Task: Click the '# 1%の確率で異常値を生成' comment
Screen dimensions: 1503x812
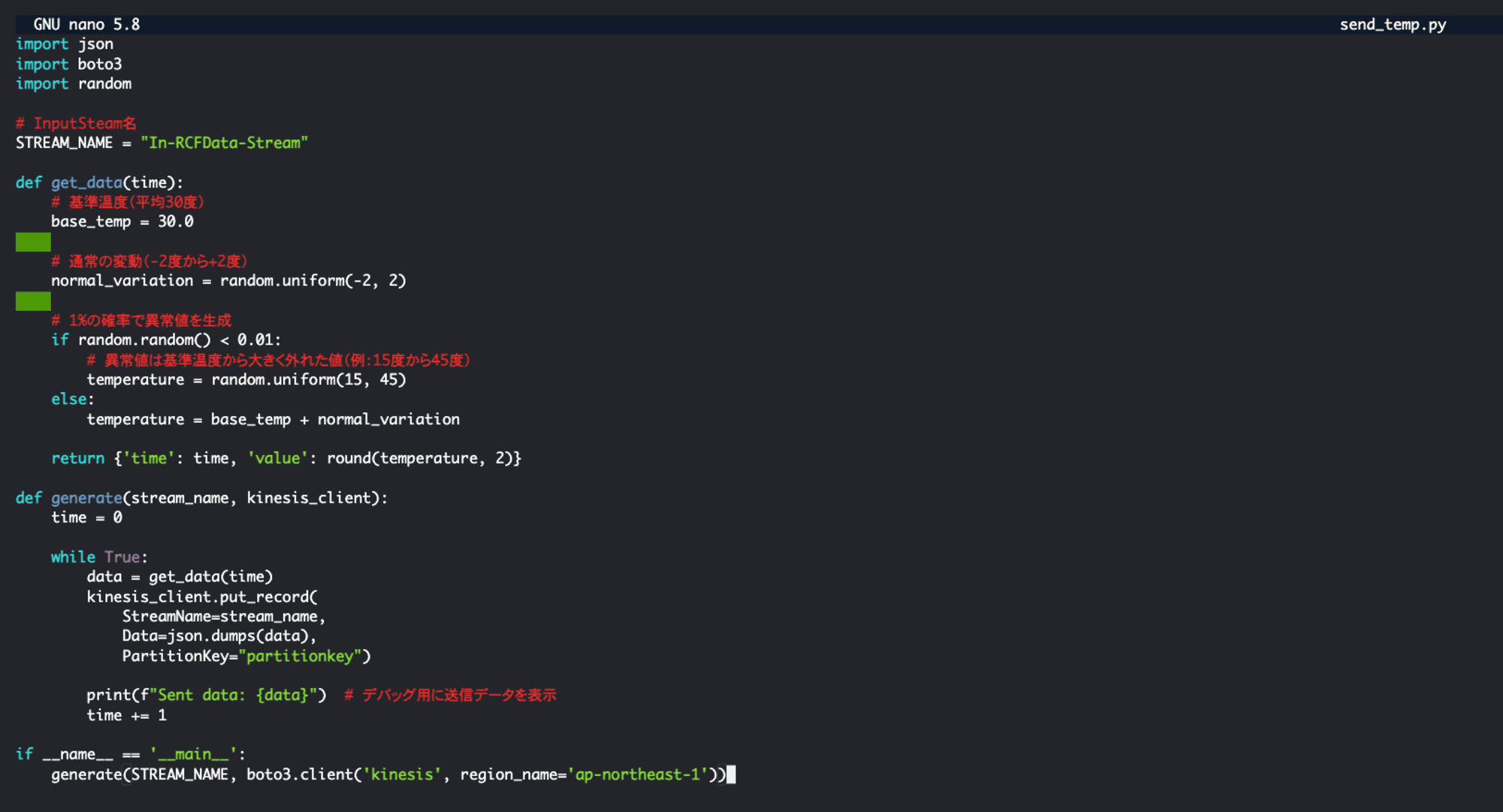Action: pyautogui.click(x=141, y=321)
